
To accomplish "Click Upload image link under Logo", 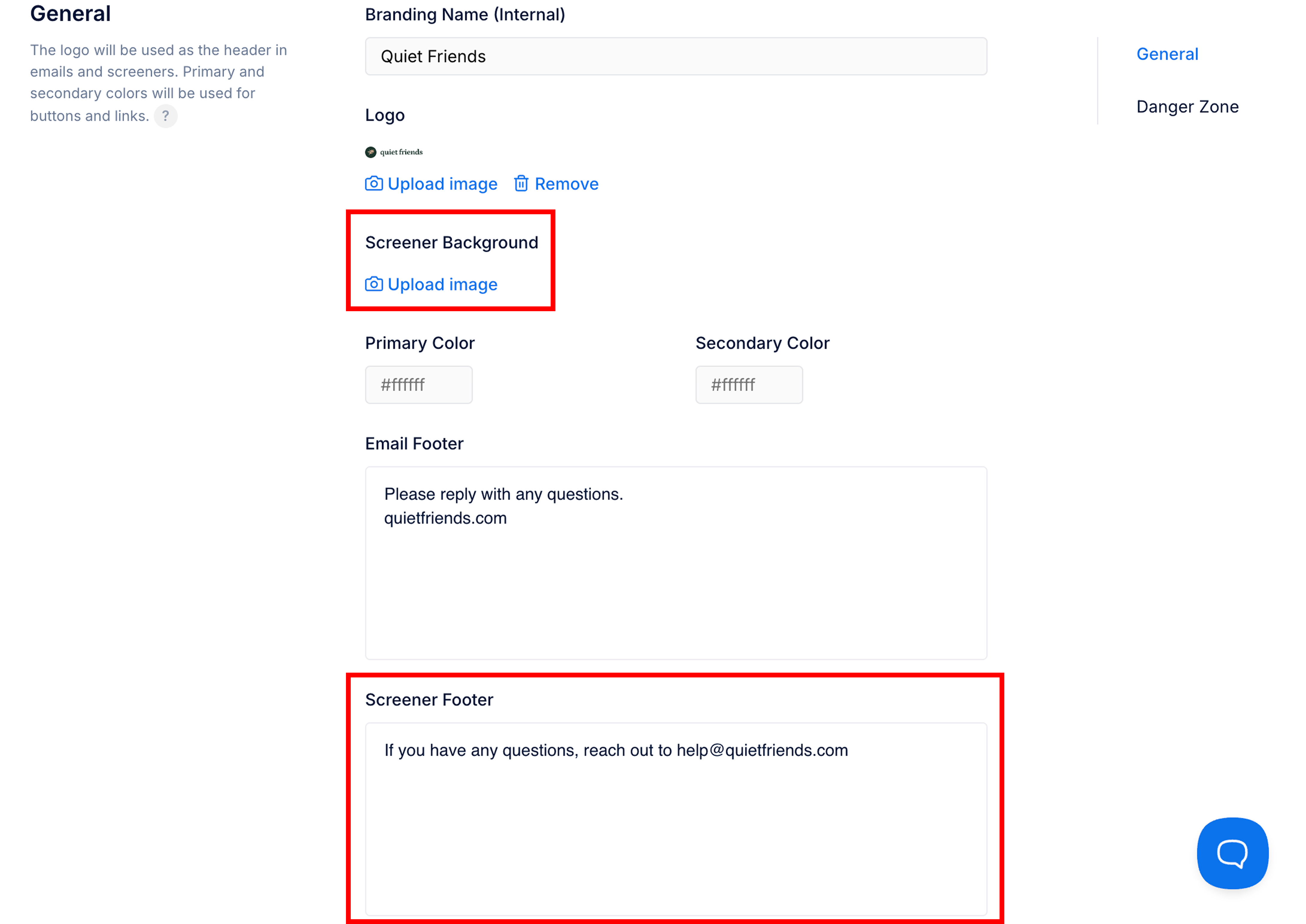I will [431, 184].
